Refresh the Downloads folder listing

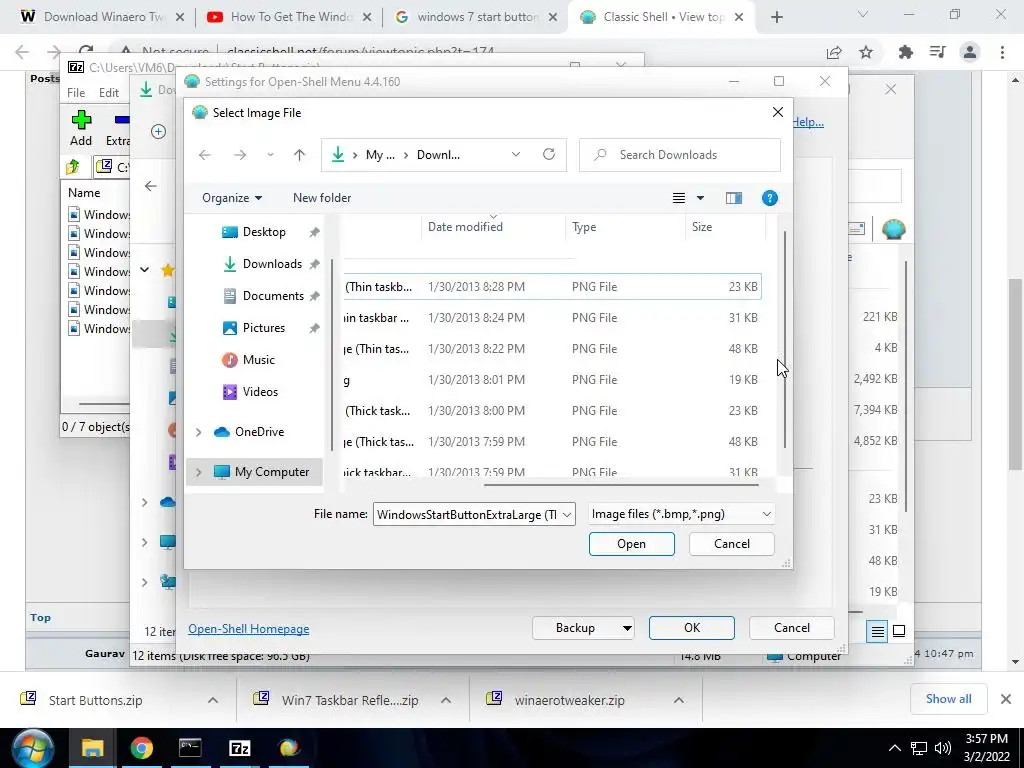(x=549, y=154)
